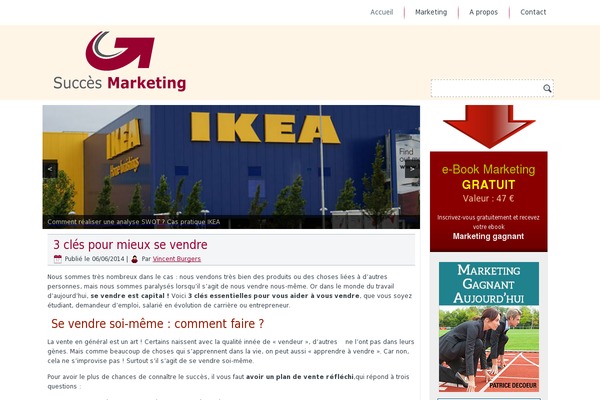600x400 pixels.
Task: Open the Marketing menu item
Action: [x=431, y=12]
